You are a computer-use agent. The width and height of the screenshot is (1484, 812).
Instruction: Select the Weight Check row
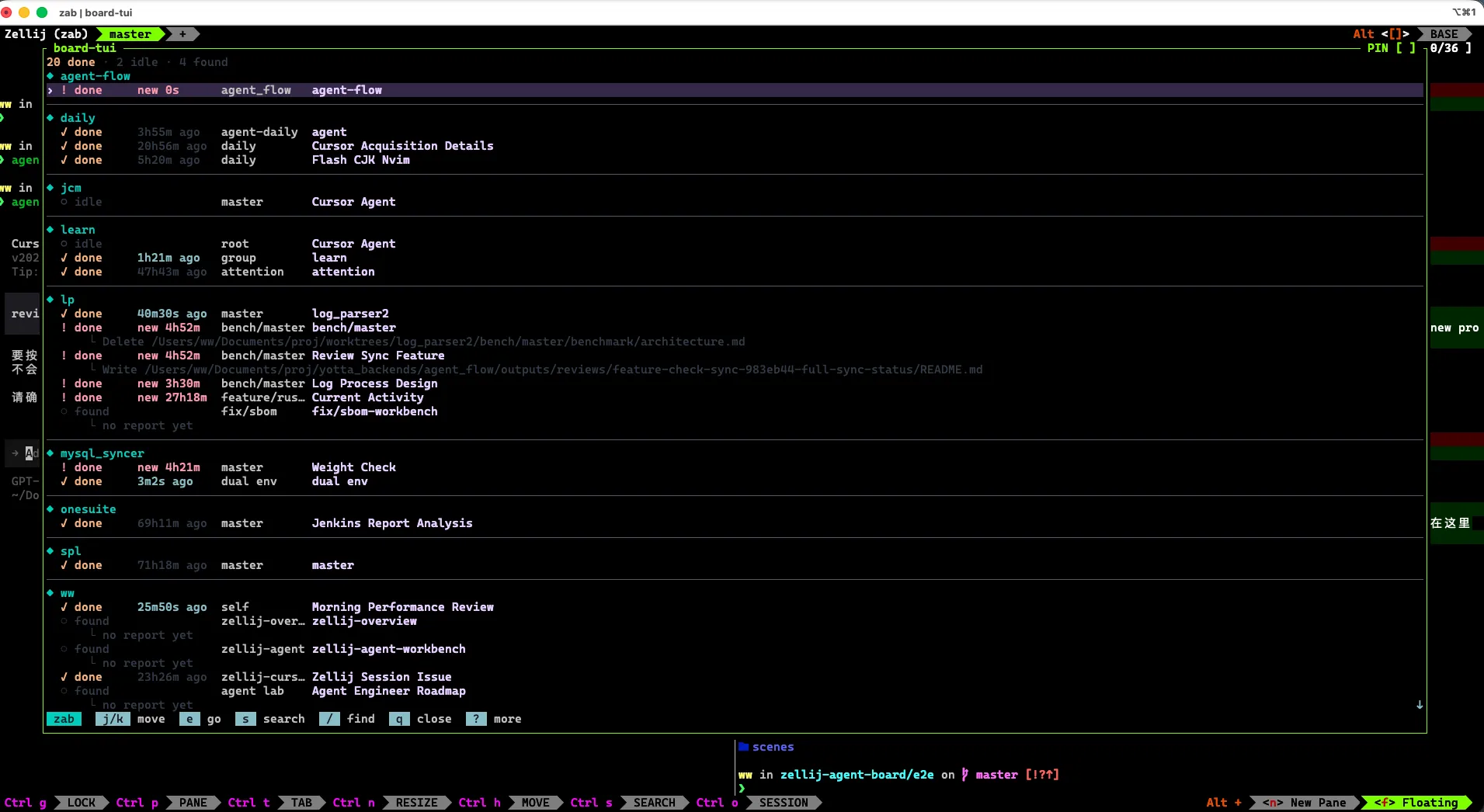[x=735, y=467]
